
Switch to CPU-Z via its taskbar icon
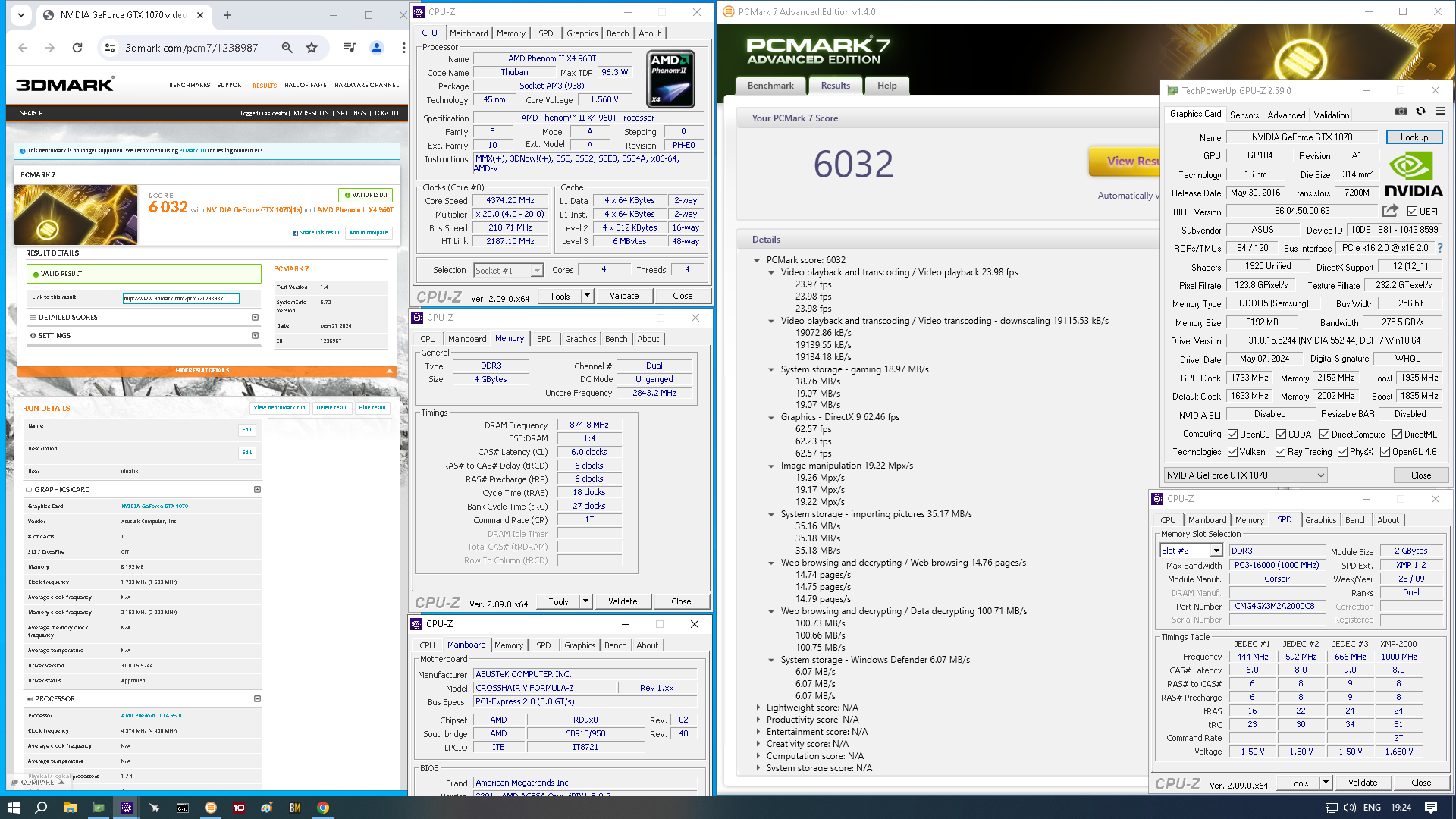click(127, 808)
